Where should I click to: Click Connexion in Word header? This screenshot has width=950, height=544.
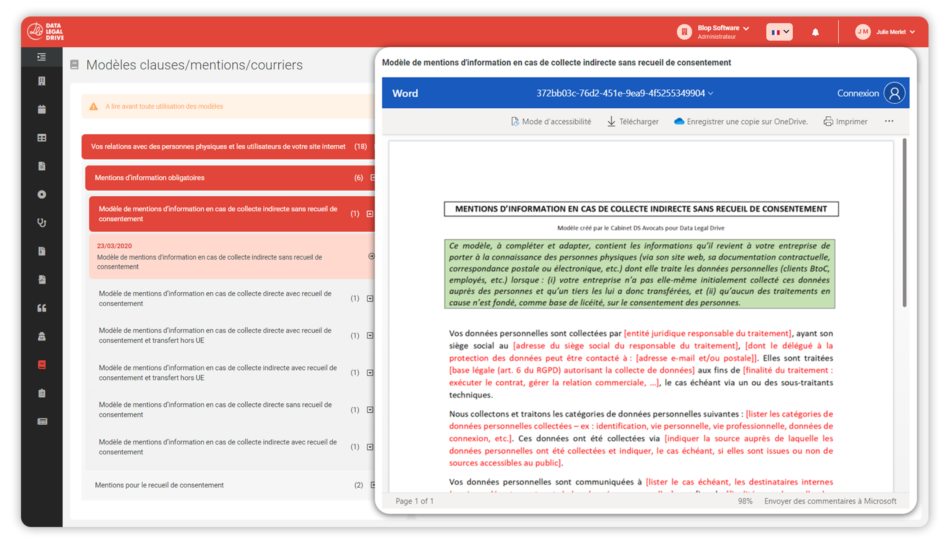tap(858, 93)
